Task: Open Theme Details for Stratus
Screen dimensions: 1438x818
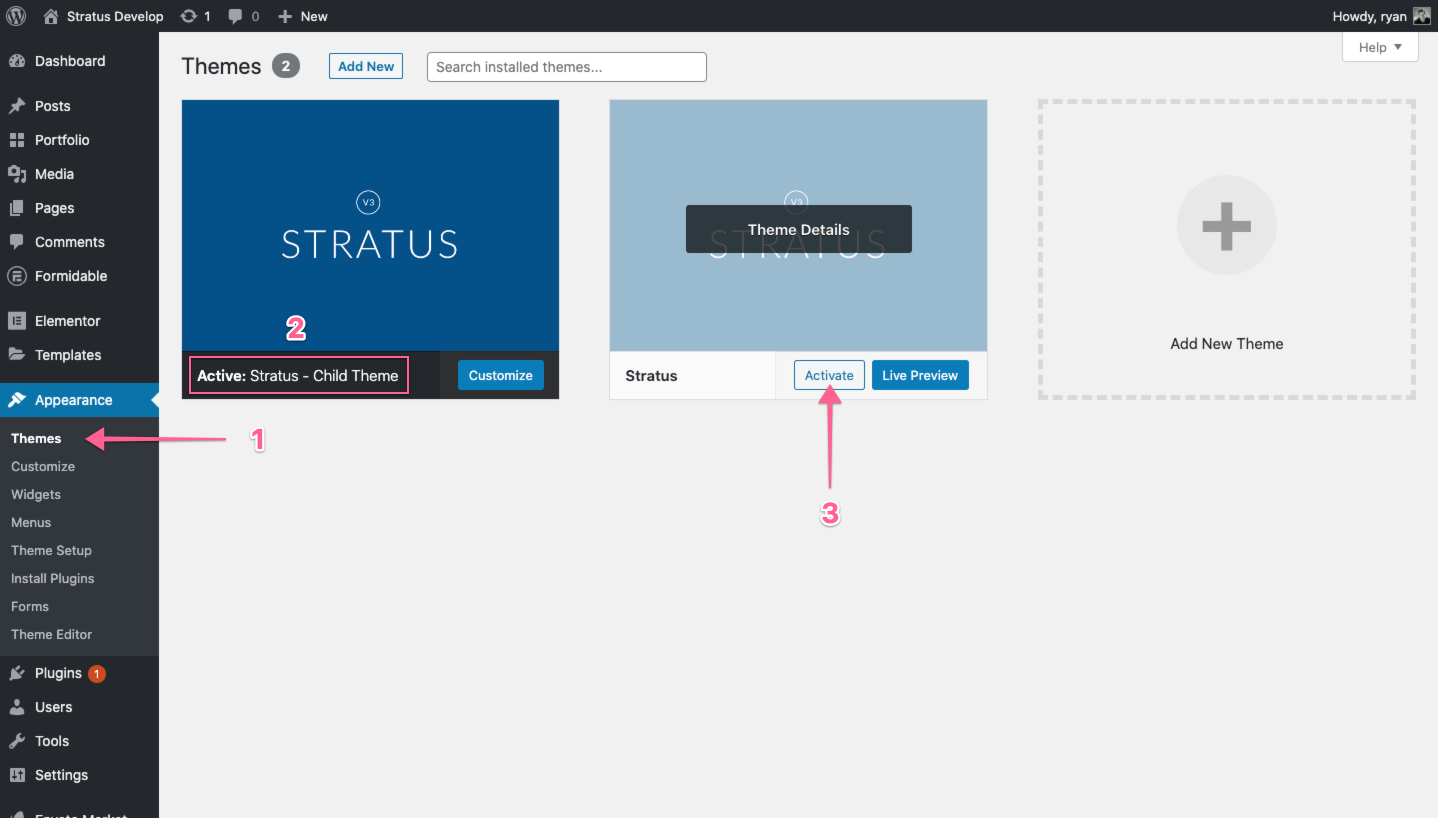Action: pyautogui.click(x=799, y=229)
